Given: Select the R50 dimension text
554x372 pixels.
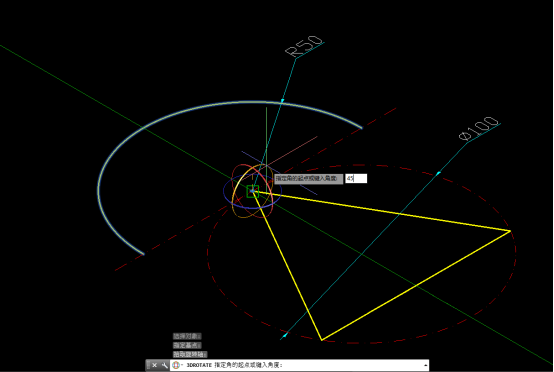Looking at the screenshot, I should point(304,46).
